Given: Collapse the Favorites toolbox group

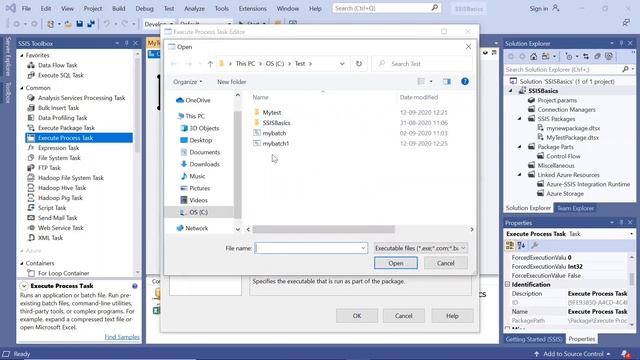Looking at the screenshot, I should [22, 55].
